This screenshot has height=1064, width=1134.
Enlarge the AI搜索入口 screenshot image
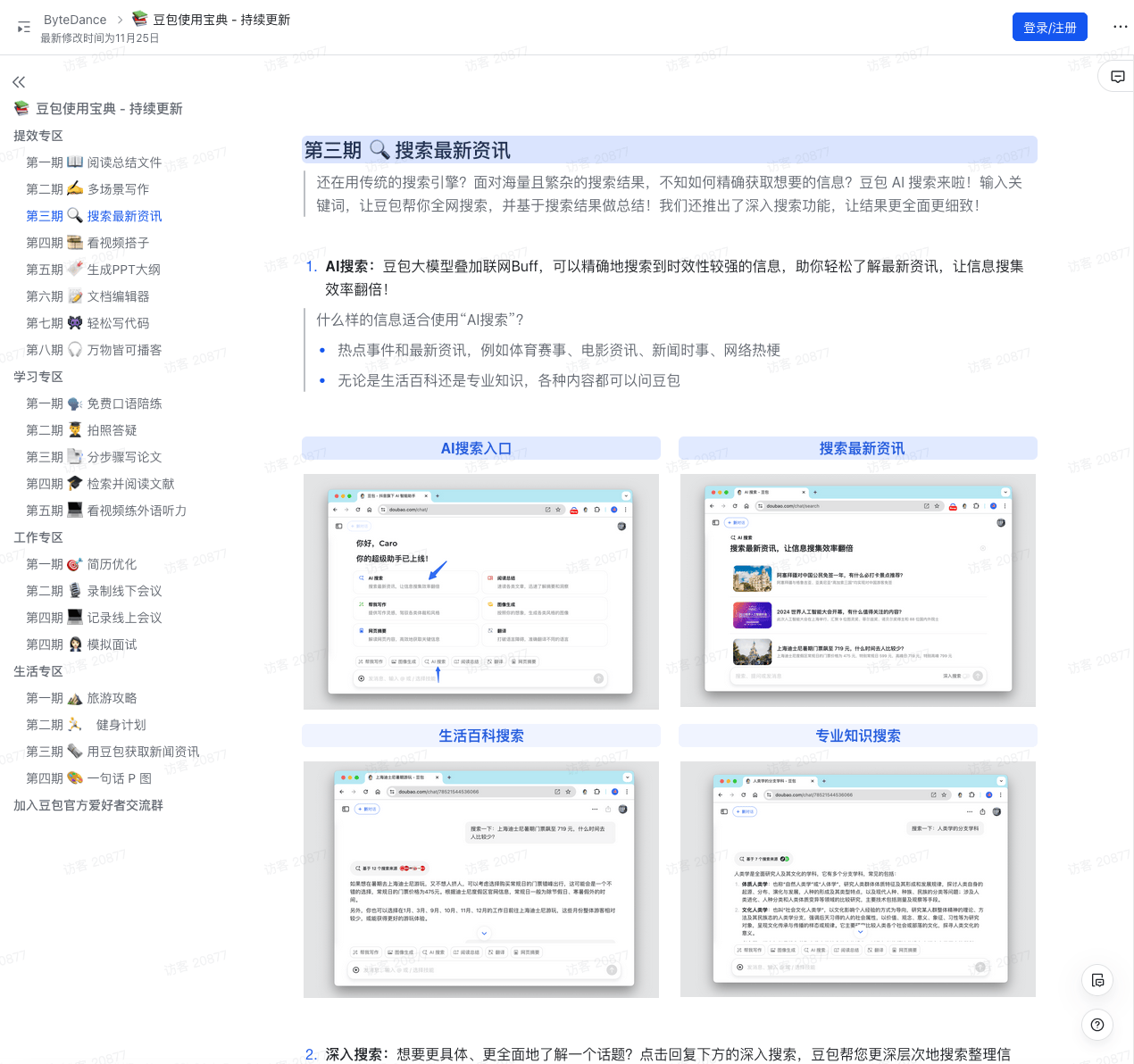[x=481, y=592]
